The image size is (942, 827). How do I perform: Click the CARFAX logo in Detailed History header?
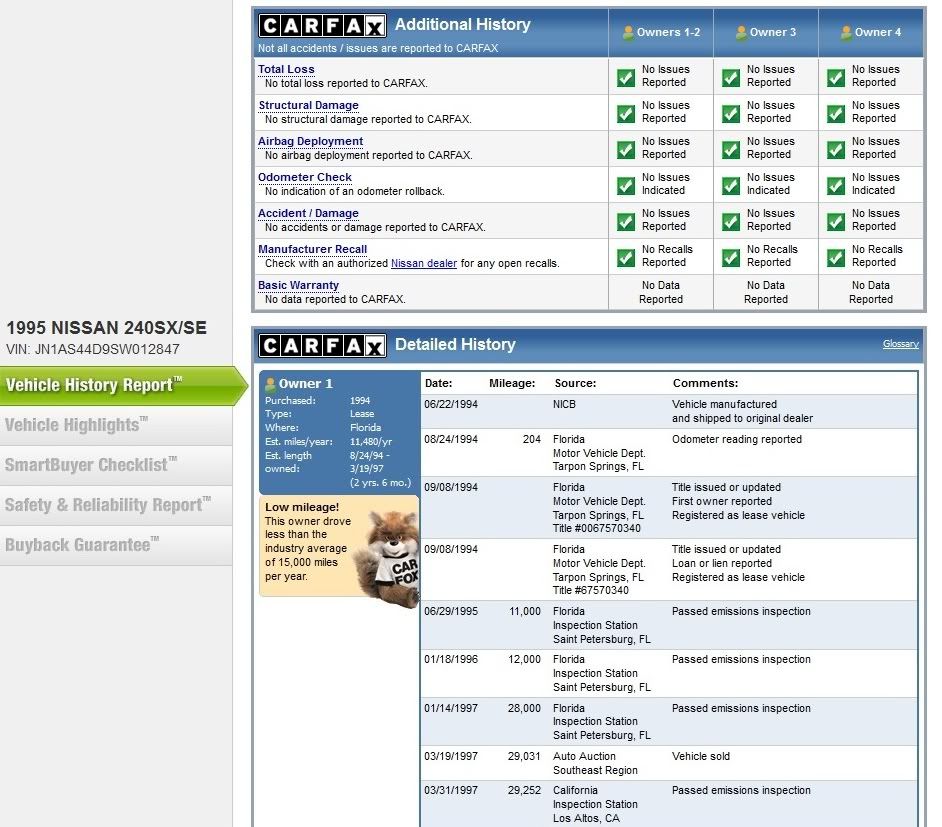[x=322, y=346]
